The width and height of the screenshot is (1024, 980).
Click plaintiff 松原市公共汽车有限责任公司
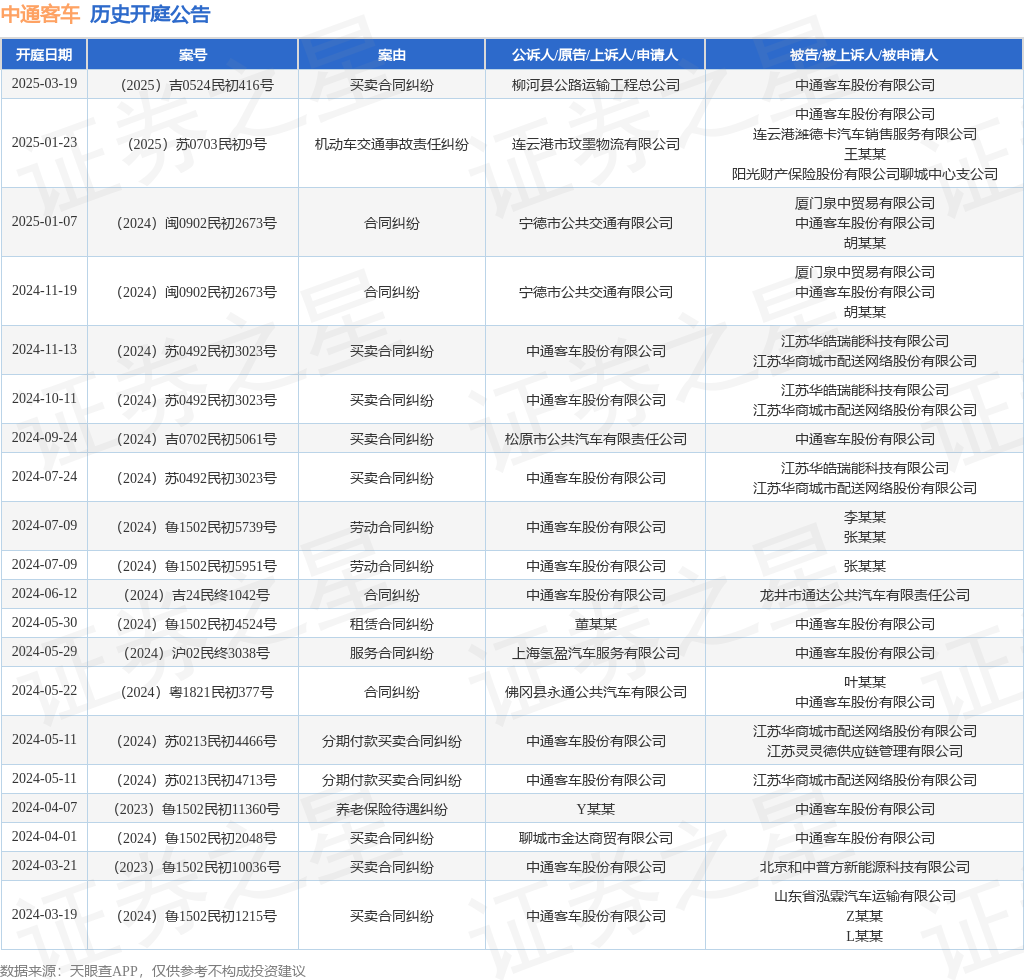pyautogui.click(x=596, y=439)
